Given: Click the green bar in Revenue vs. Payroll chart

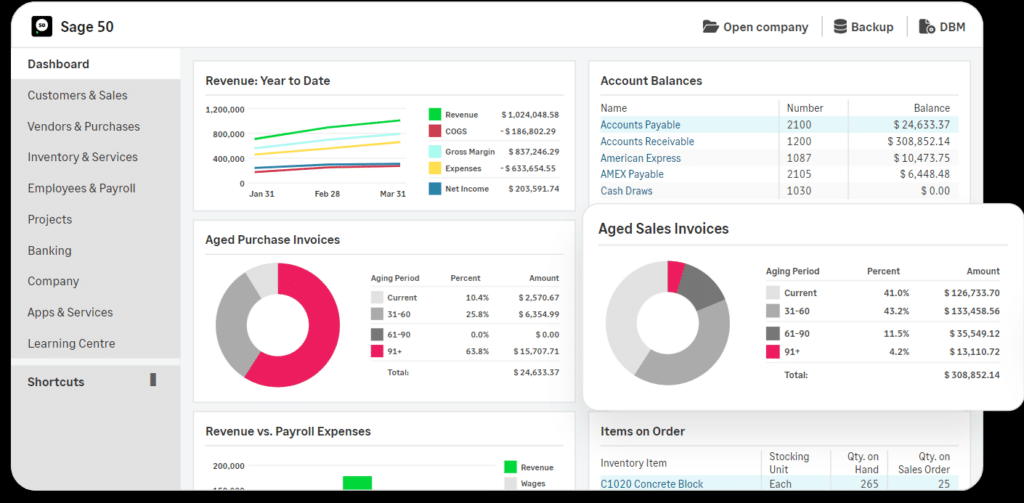Looking at the screenshot, I should [x=357, y=483].
